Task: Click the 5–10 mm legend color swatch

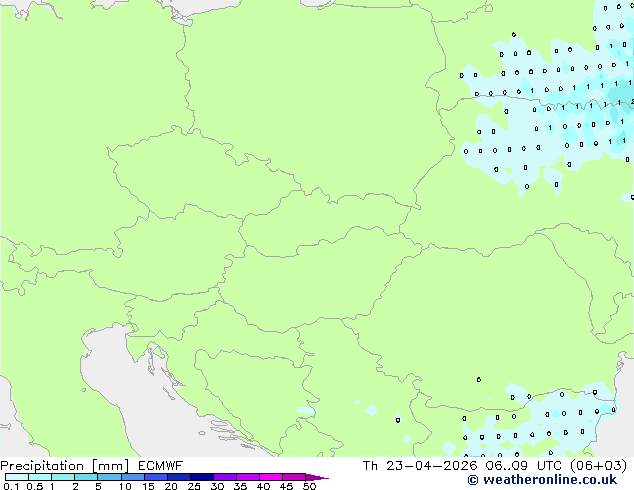Action: 109,477
